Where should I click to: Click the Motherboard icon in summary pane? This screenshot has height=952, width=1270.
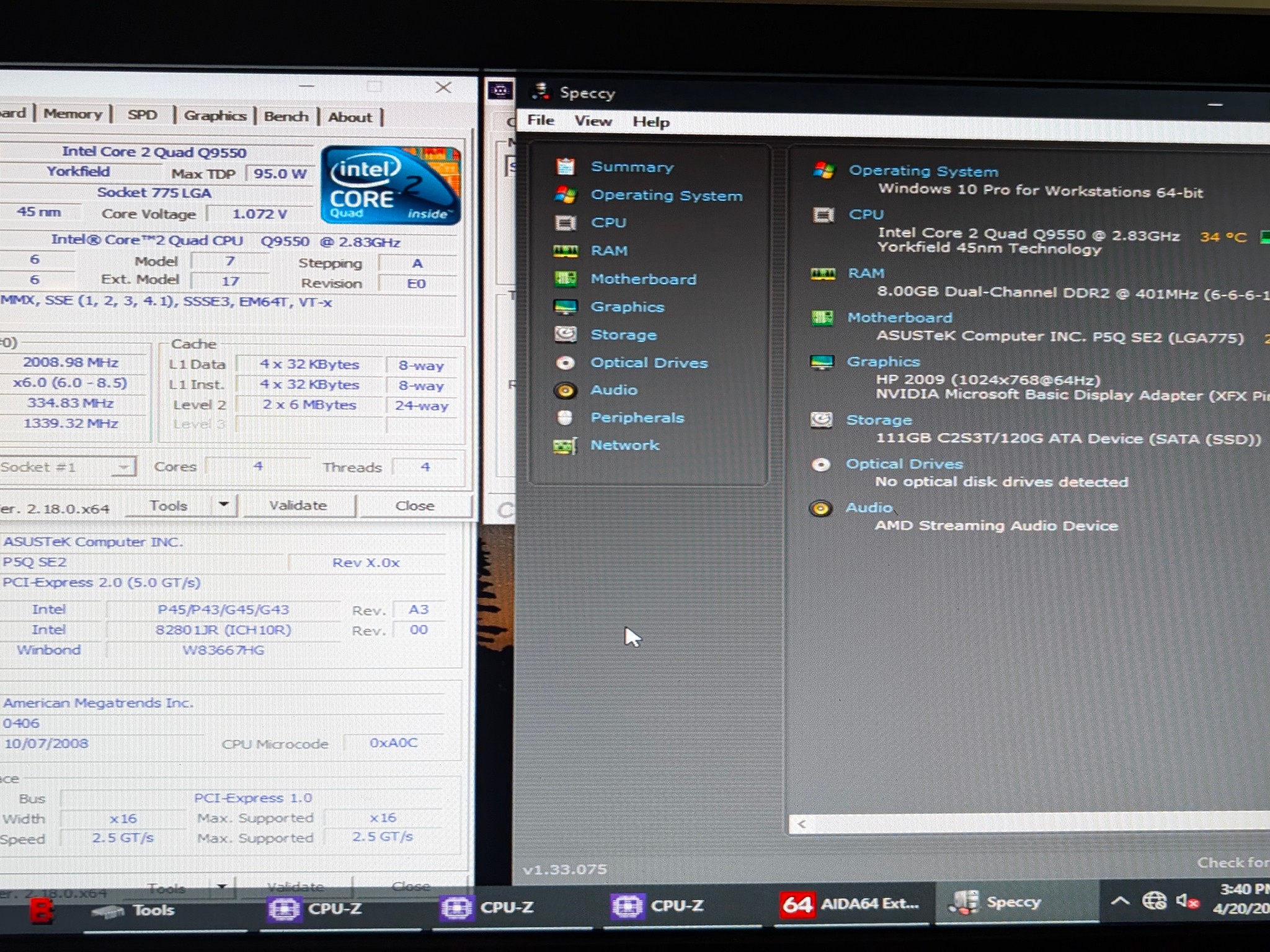pyautogui.click(x=822, y=318)
